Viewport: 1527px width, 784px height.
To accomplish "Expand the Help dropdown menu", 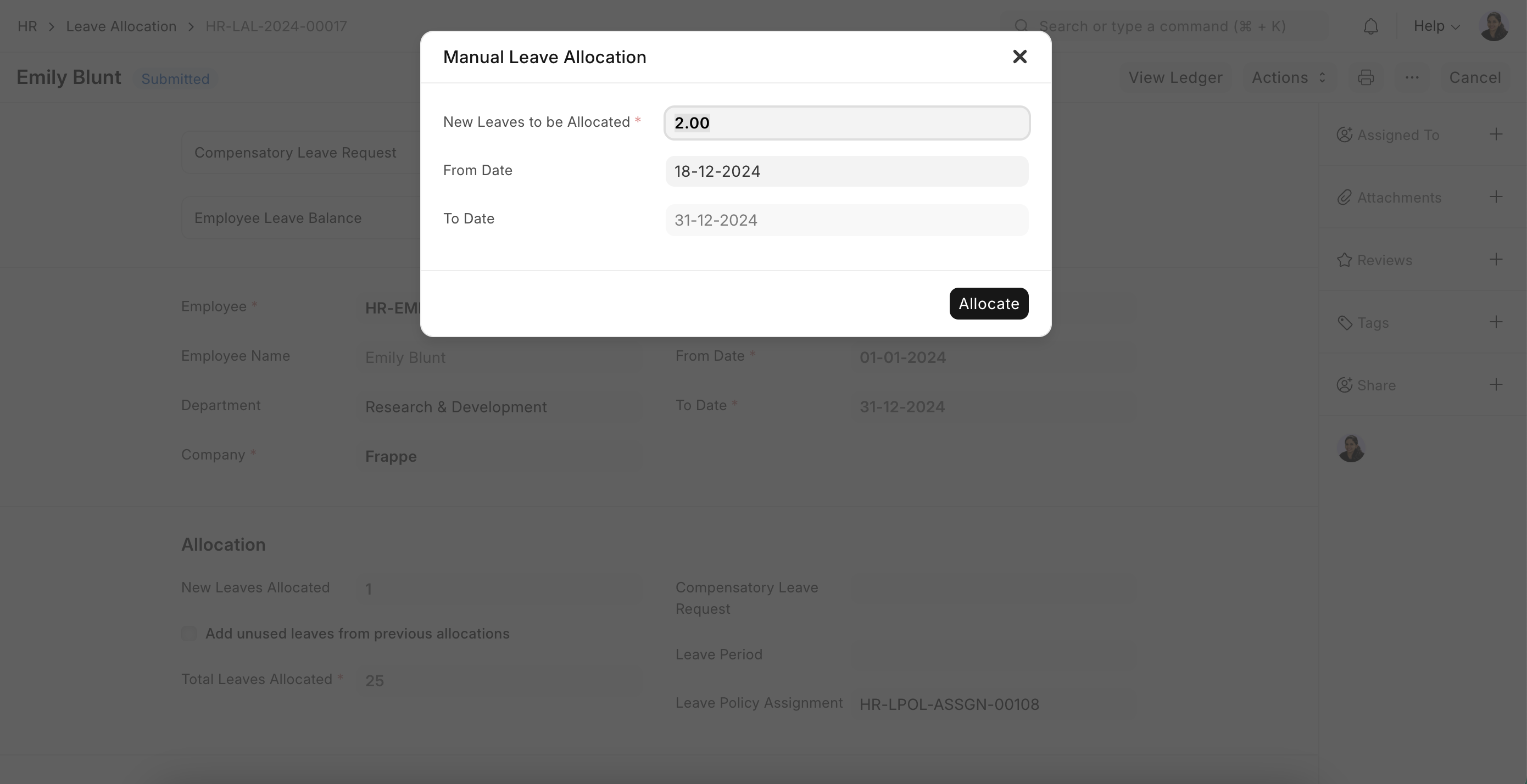I will coord(1436,26).
